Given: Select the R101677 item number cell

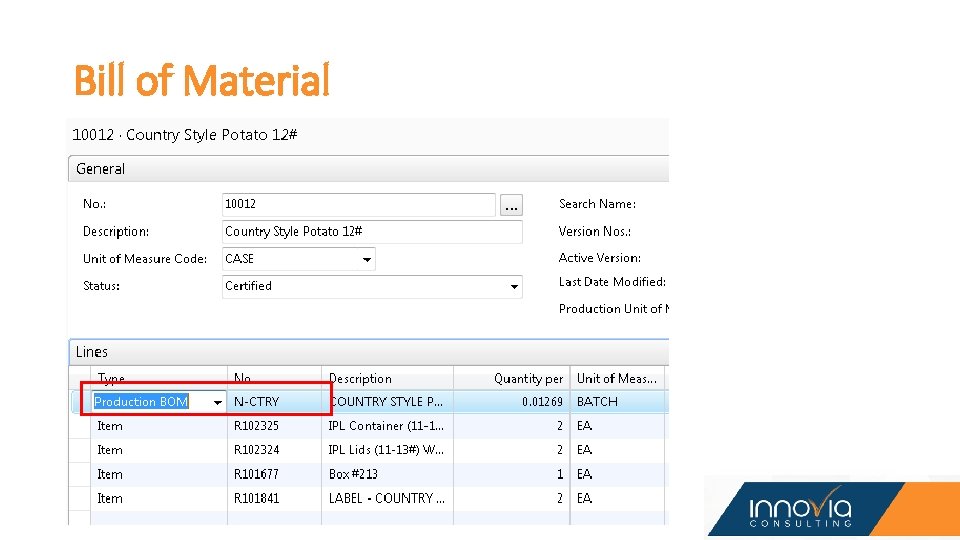Looking at the screenshot, I should (274, 474).
